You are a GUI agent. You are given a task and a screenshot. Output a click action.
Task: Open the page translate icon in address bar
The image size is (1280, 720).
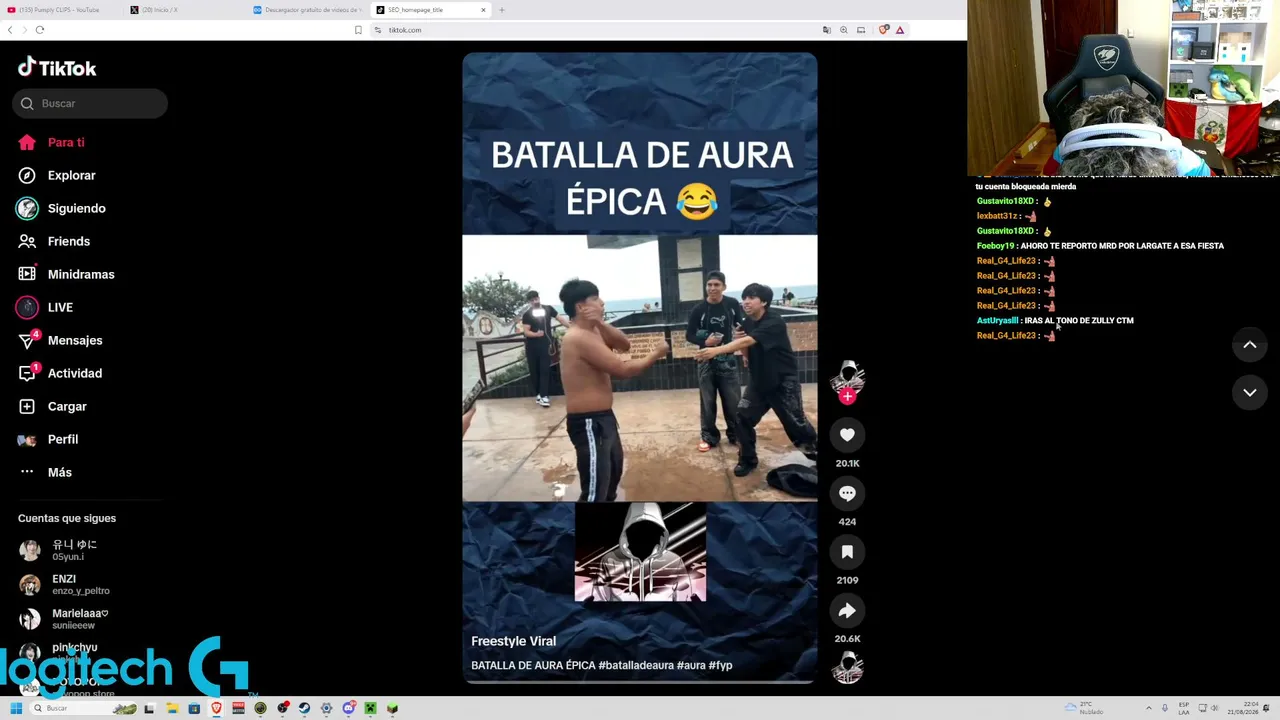(826, 30)
